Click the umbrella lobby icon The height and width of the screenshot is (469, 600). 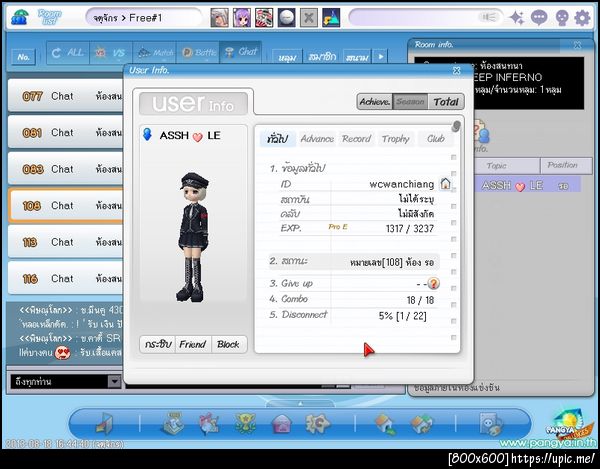[19, 17]
